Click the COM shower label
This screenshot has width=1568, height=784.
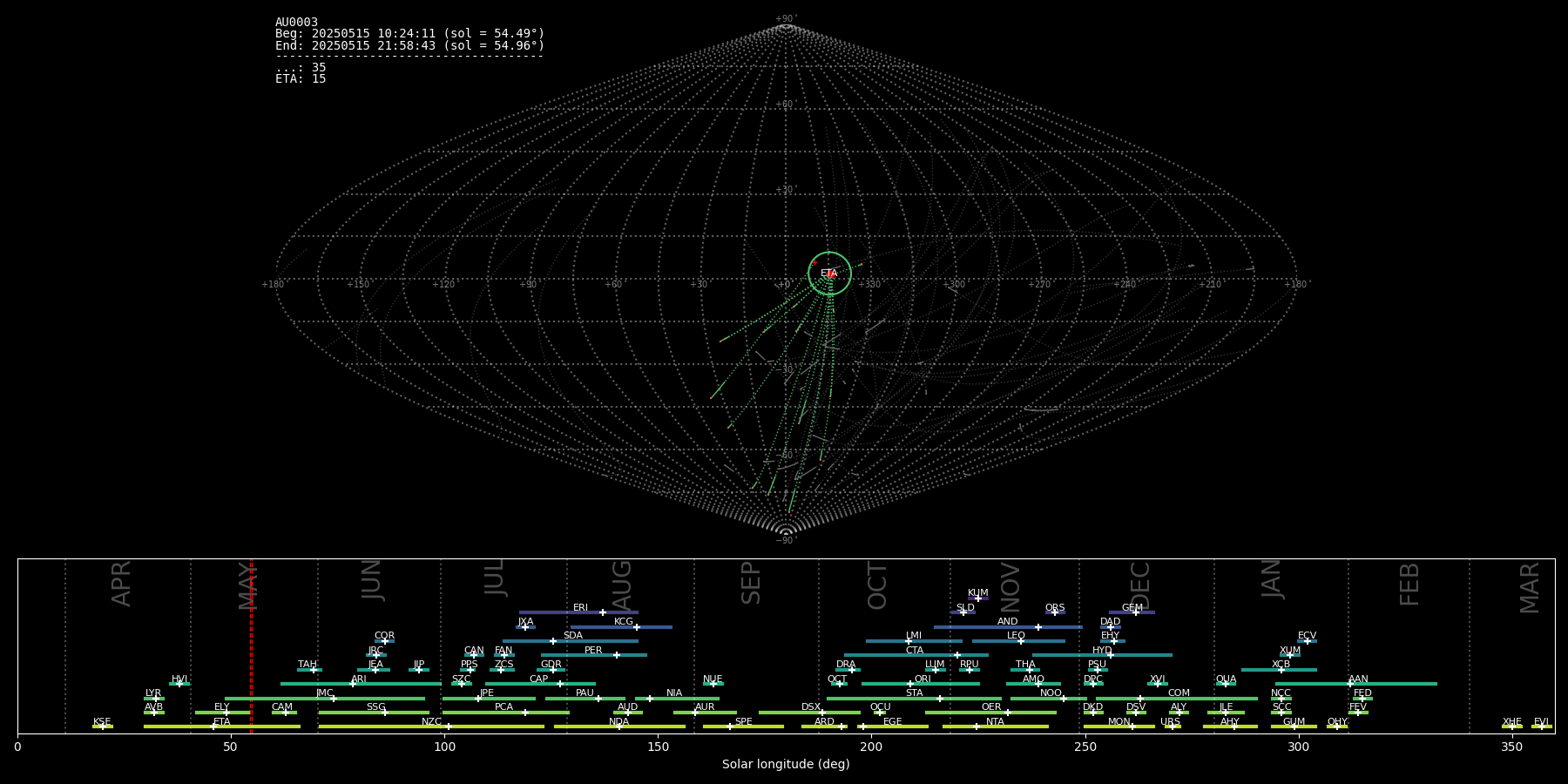coord(1179,693)
